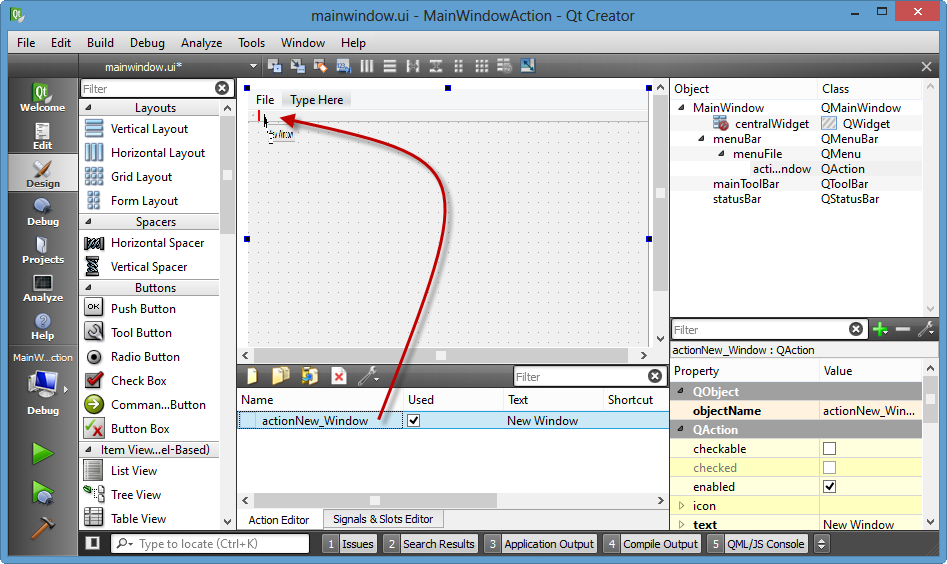Open property editor wrench configure menu
The image size is (947, 564).
926,329
